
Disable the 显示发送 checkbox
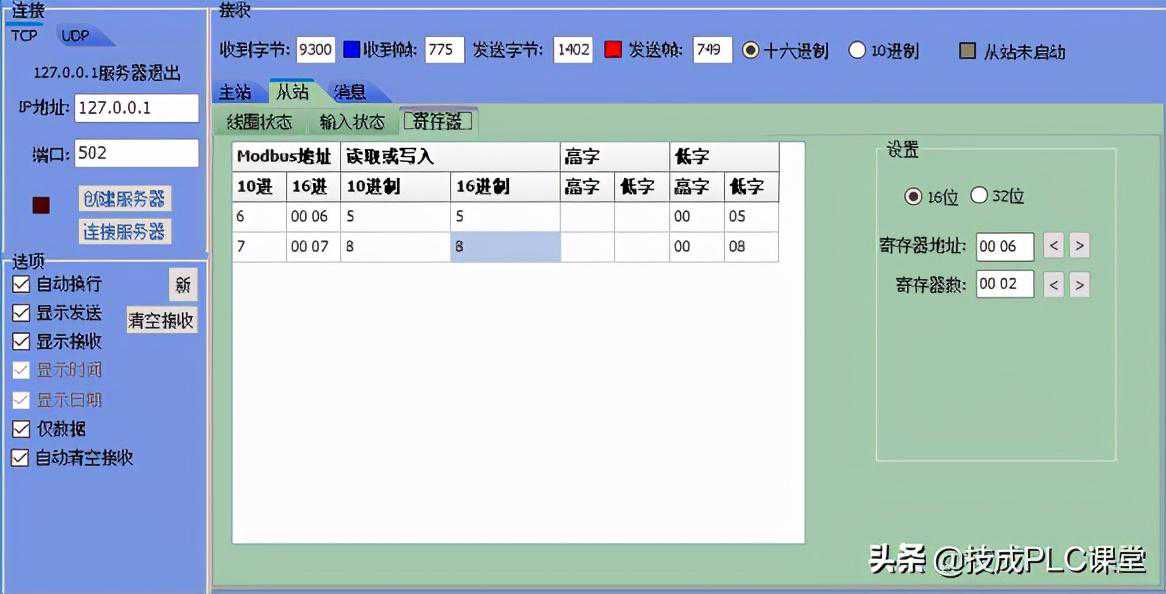click(21, 313)
